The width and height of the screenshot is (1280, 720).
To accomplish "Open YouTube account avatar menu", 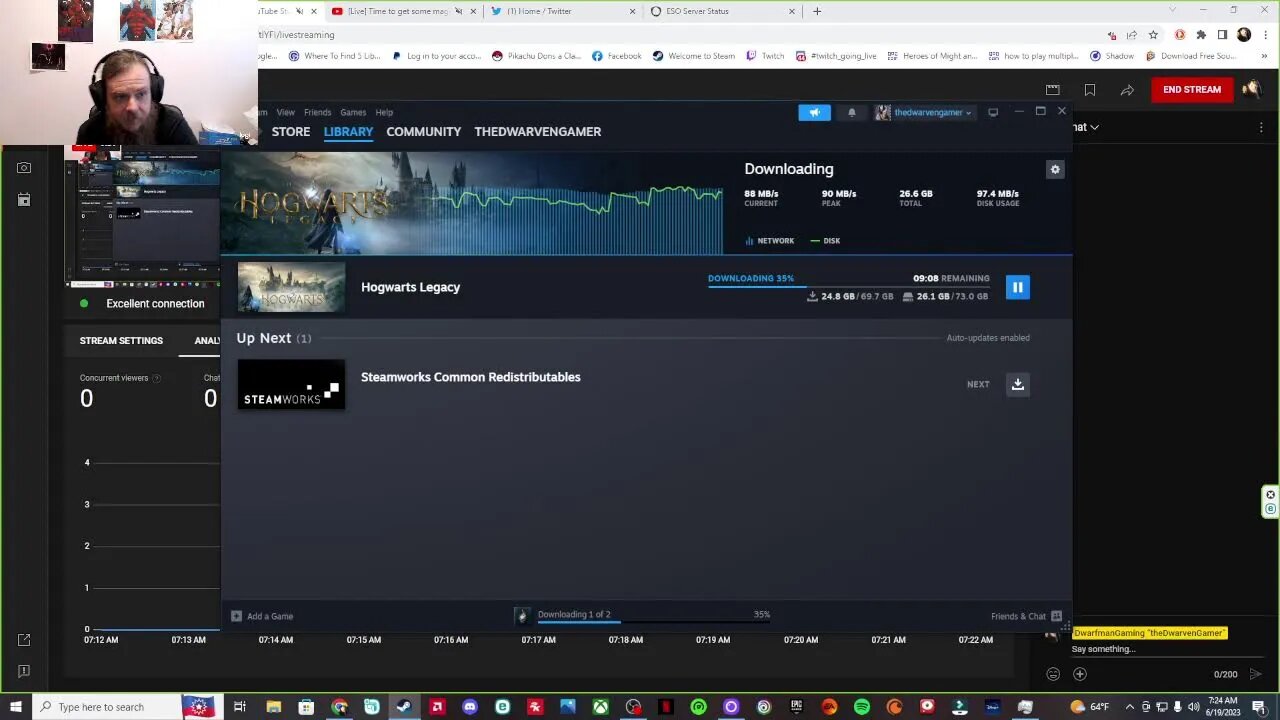I will tap(1252, 89).
